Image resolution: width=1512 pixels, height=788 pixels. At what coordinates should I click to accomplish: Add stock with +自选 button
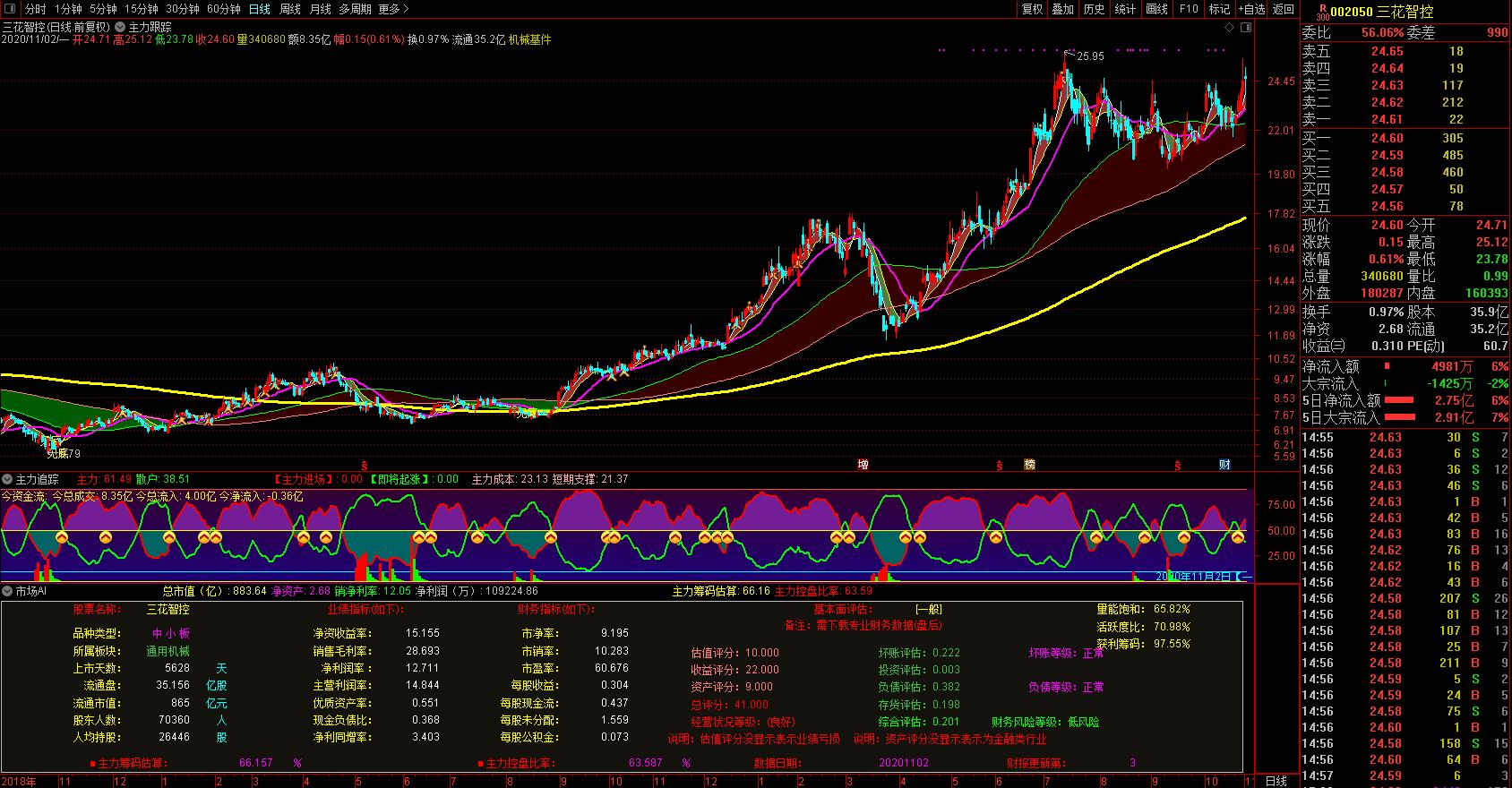click(1252, 9)
